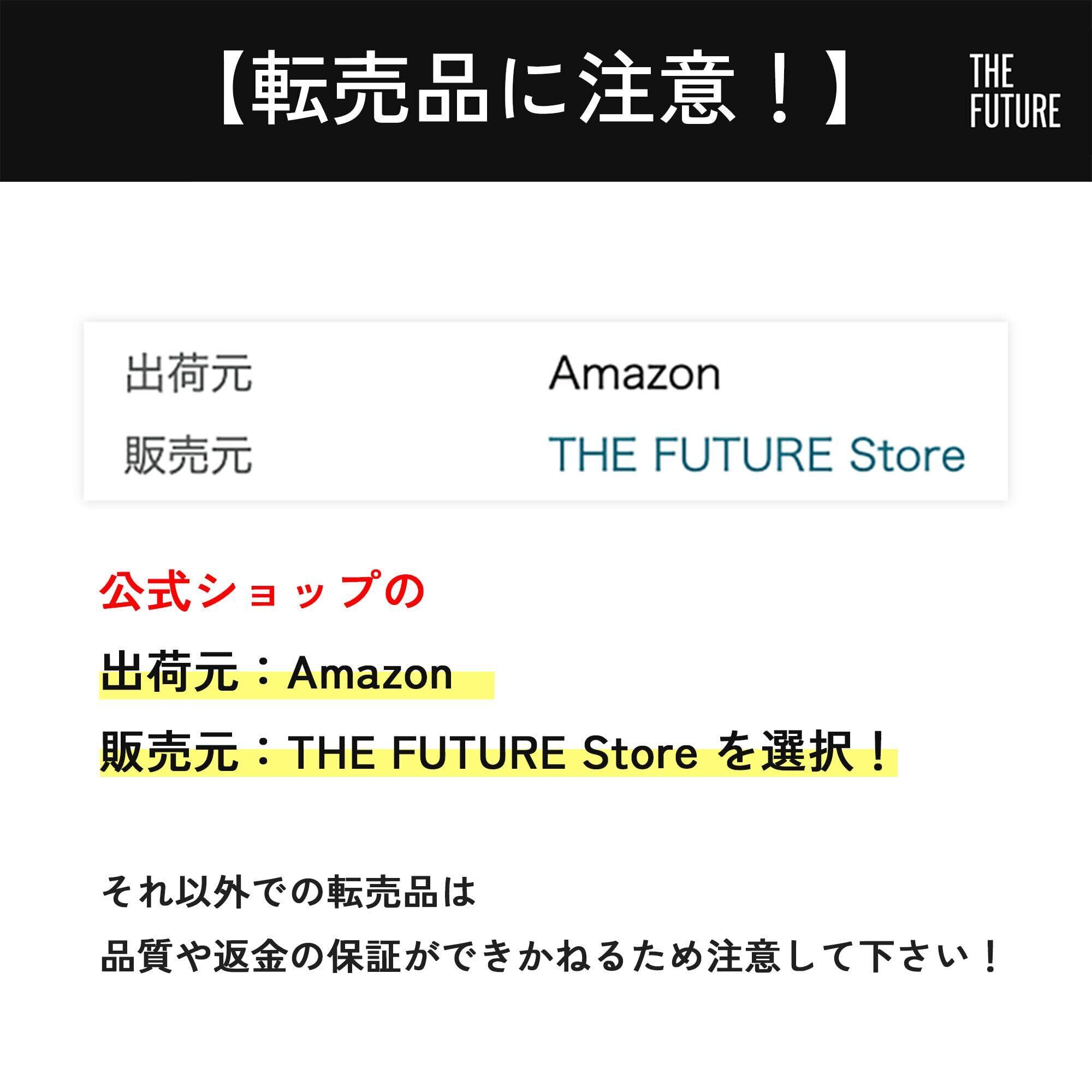Image resolution: width=1092 pixels, height=1092 pixels.
Task: Click the opening bracket 【 in the header
Action: [x=231, y=88]
